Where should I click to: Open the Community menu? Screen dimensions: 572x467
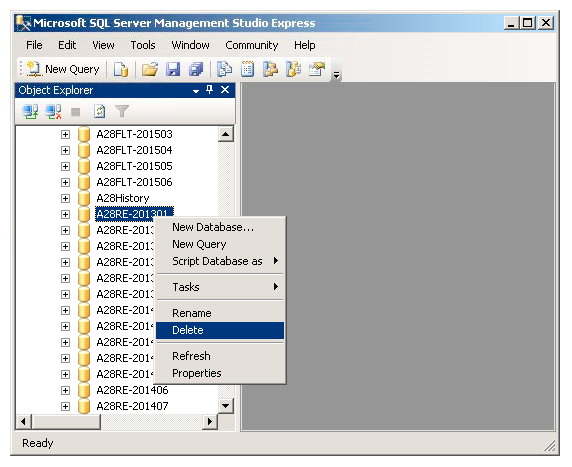(252, 45)
